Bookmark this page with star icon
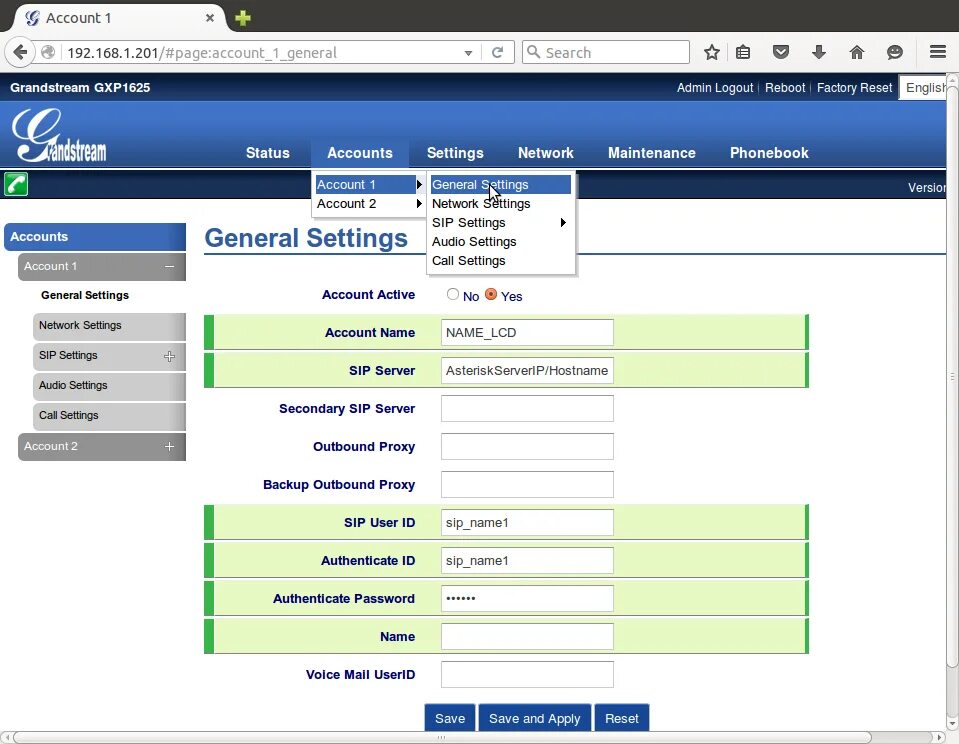 click(x=711, y=53)
